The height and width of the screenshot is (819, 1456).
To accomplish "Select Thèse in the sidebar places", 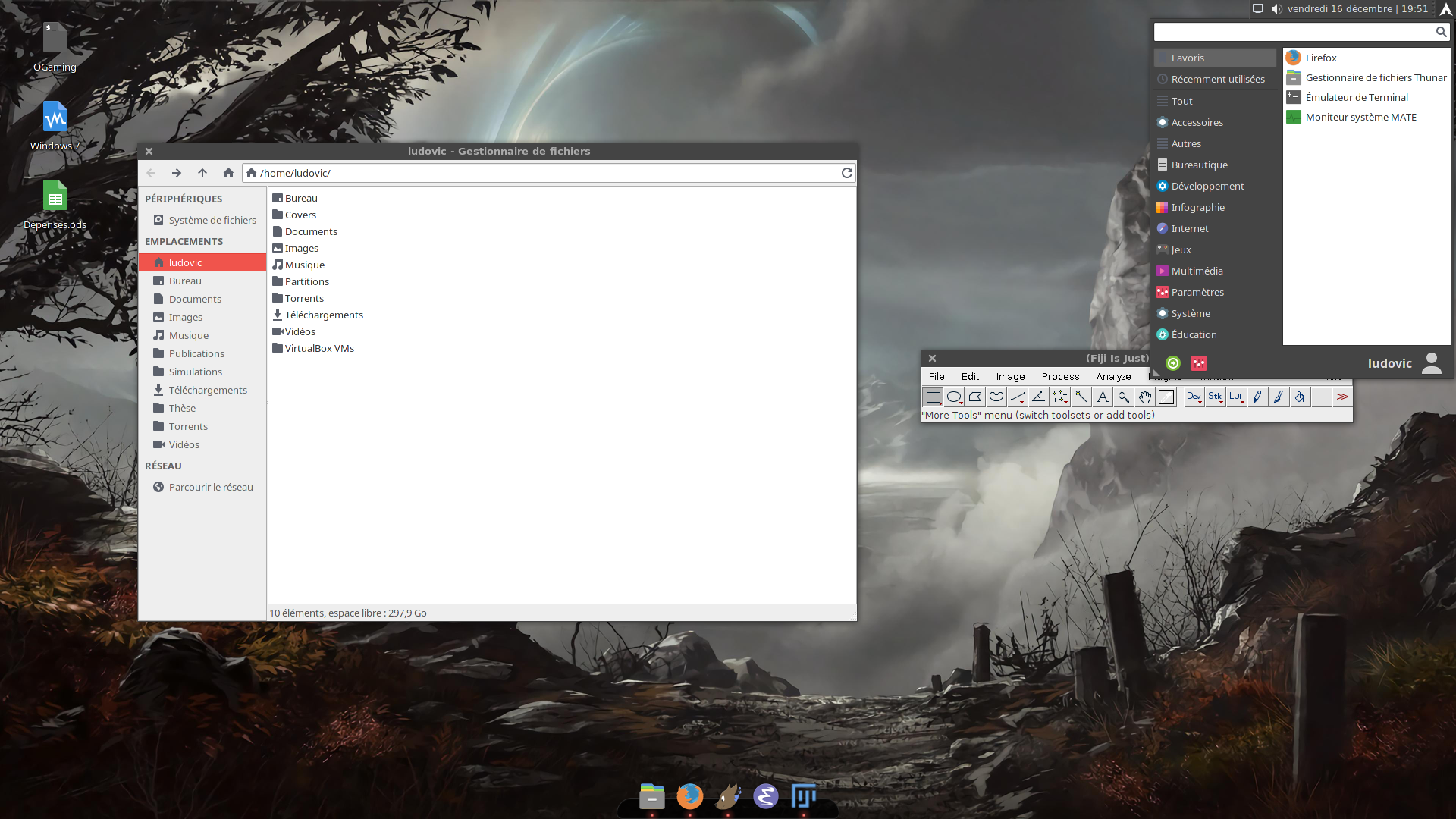I will click(x=202, y=408).
